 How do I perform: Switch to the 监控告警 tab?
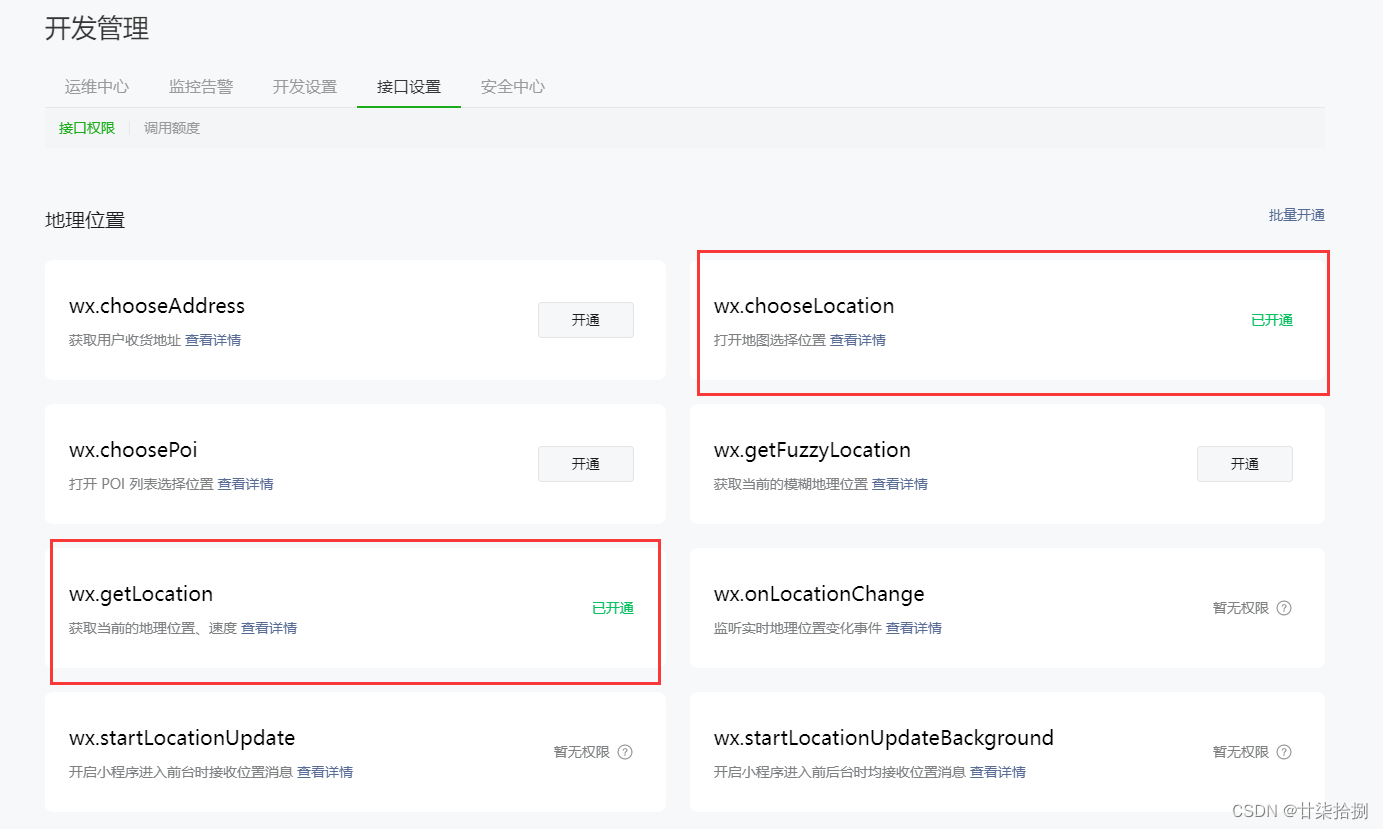tap(201, 87)
